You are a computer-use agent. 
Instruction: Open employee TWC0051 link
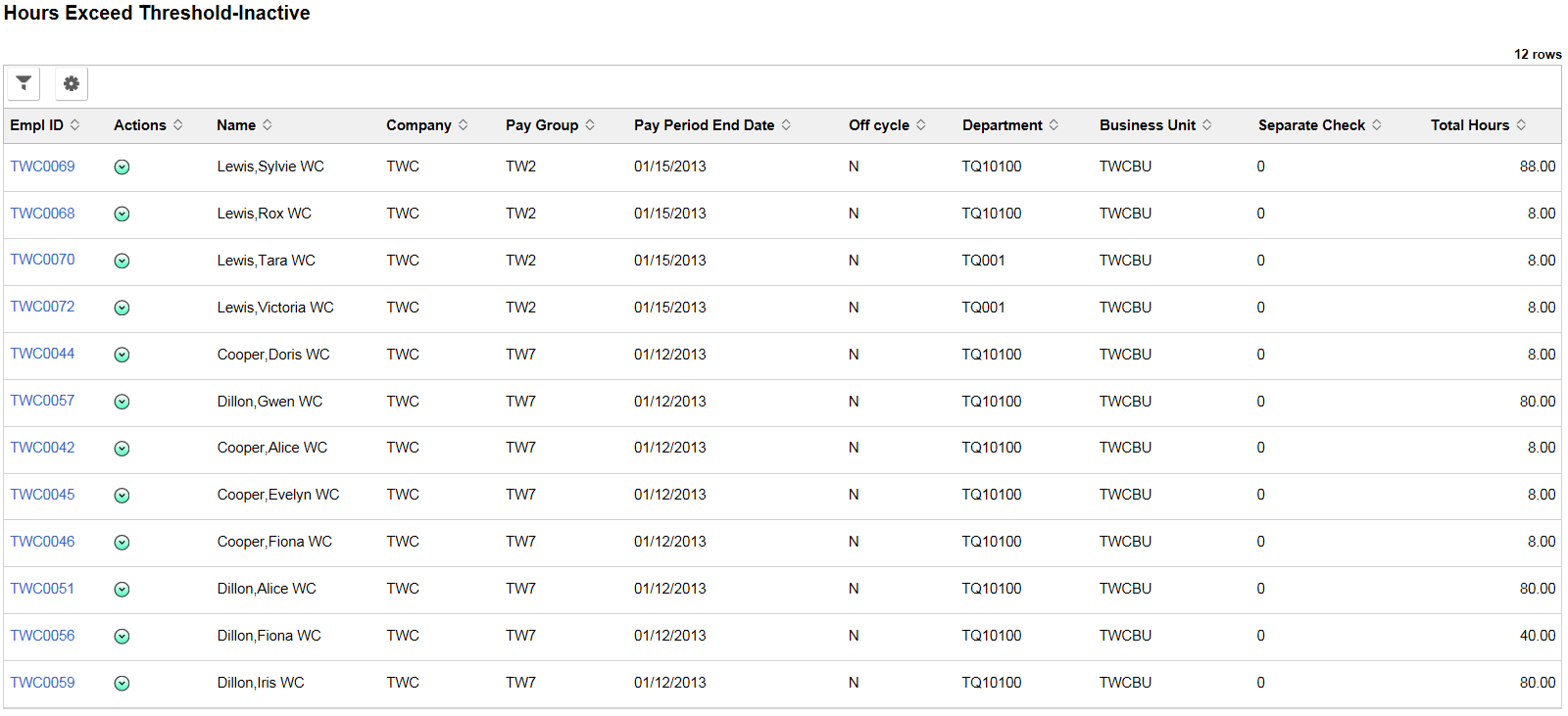42,589
